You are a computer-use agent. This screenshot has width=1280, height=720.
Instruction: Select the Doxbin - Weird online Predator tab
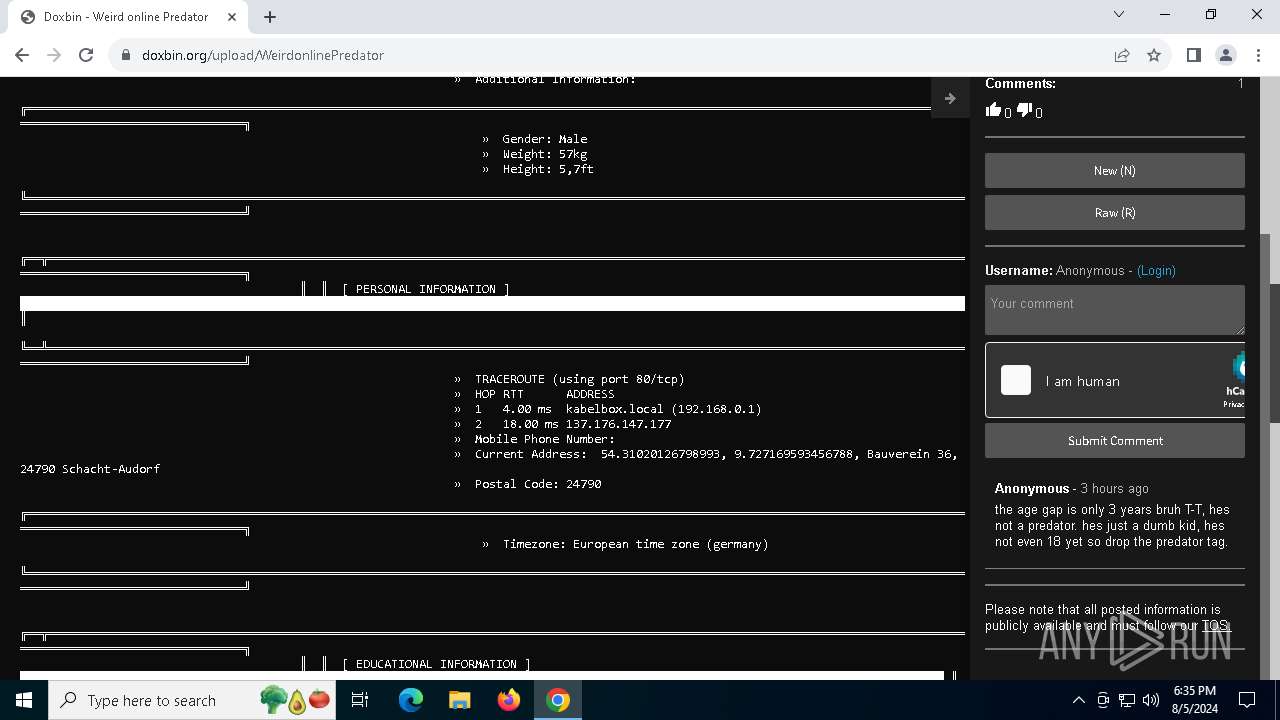click(x=128, y=17)
